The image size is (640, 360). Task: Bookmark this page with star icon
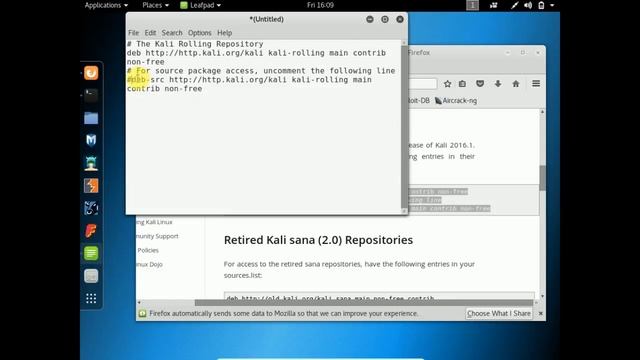pos(447,84)
